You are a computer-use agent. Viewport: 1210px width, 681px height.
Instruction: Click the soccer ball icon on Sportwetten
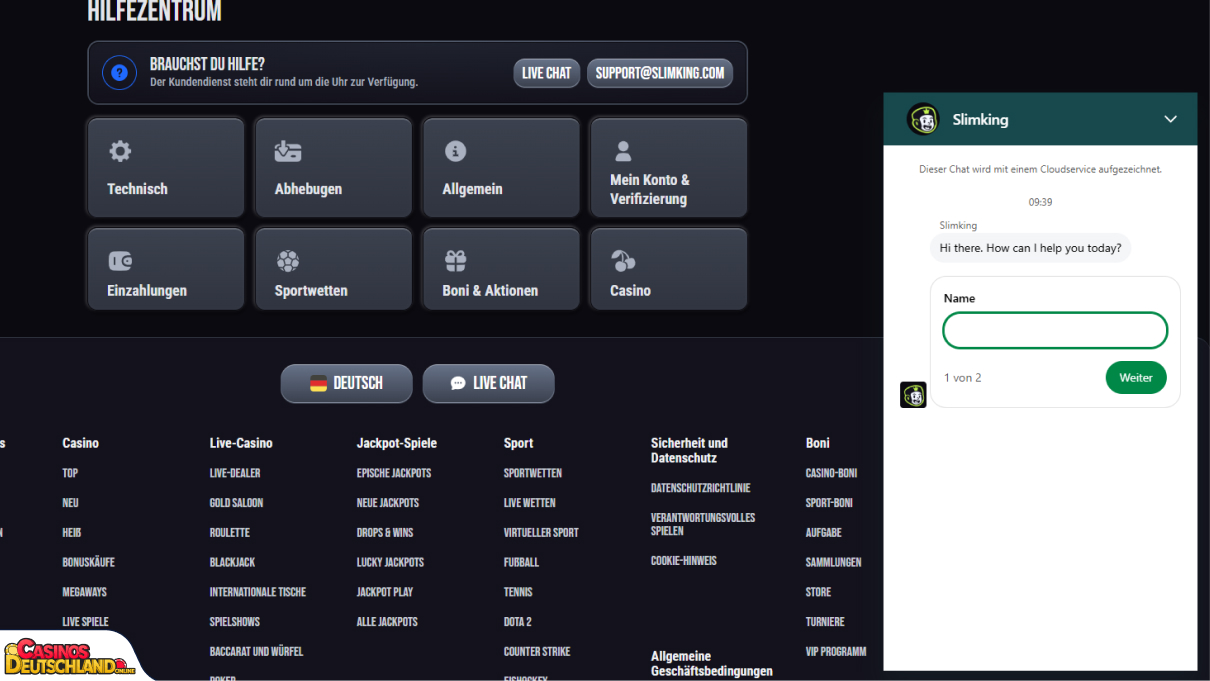click(288, 261)
